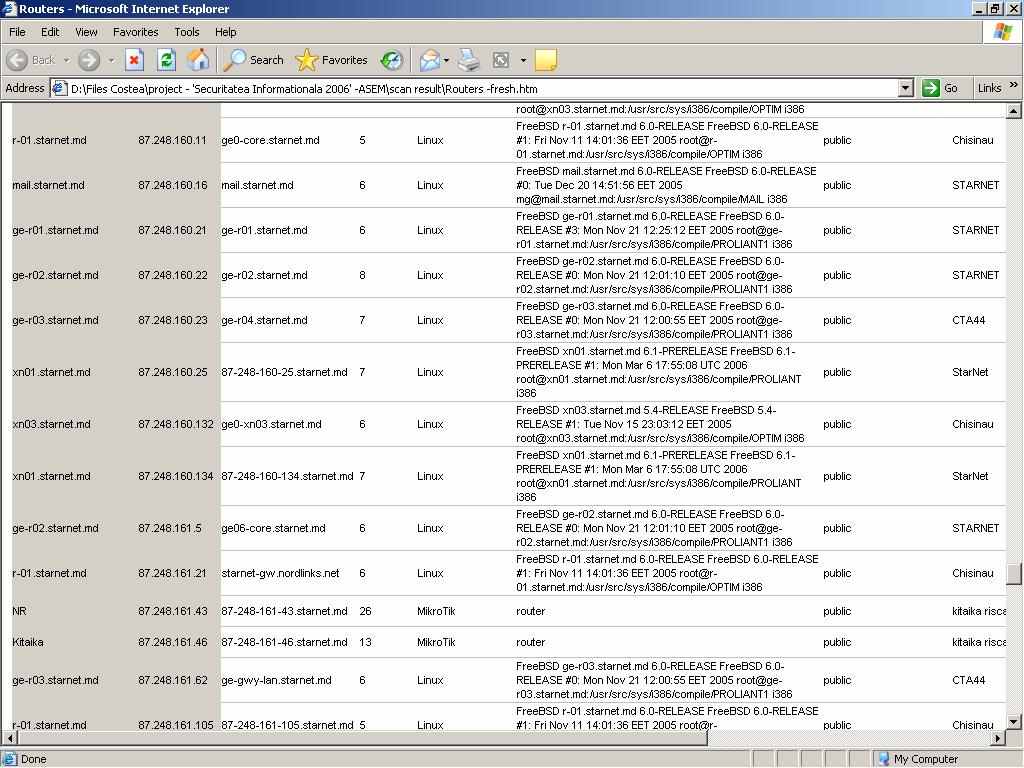Click the Links toolbar label
This screenshot has height=768, width=1024.
coord(989,88)
